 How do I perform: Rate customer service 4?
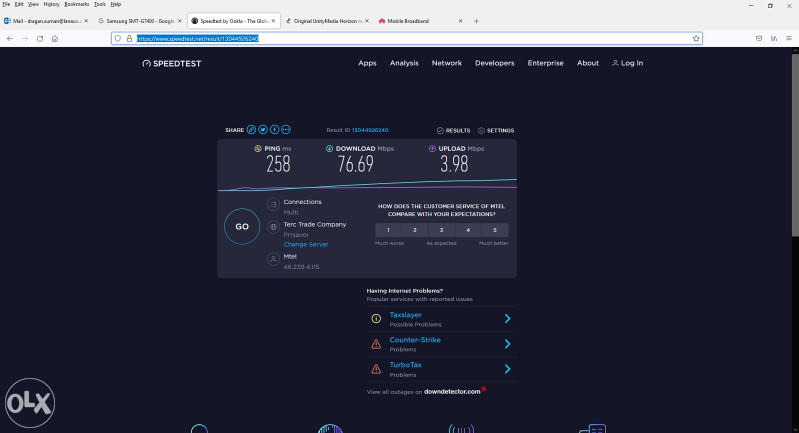coord(468,230)
